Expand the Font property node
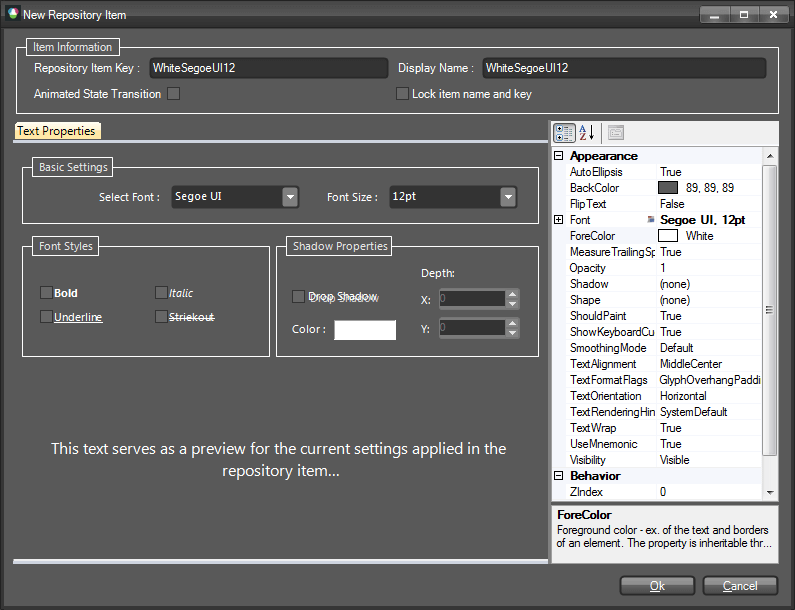The height and width of the screenshot is (610, 795). point(559,220)
